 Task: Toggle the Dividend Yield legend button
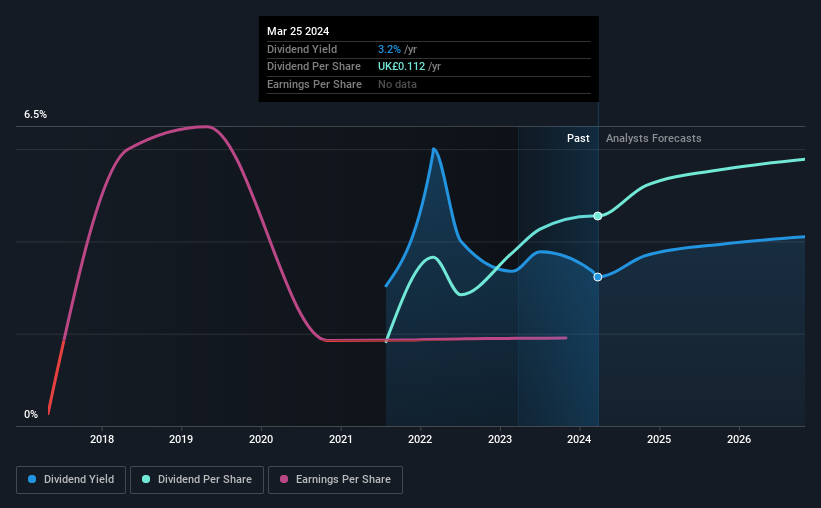71,480
